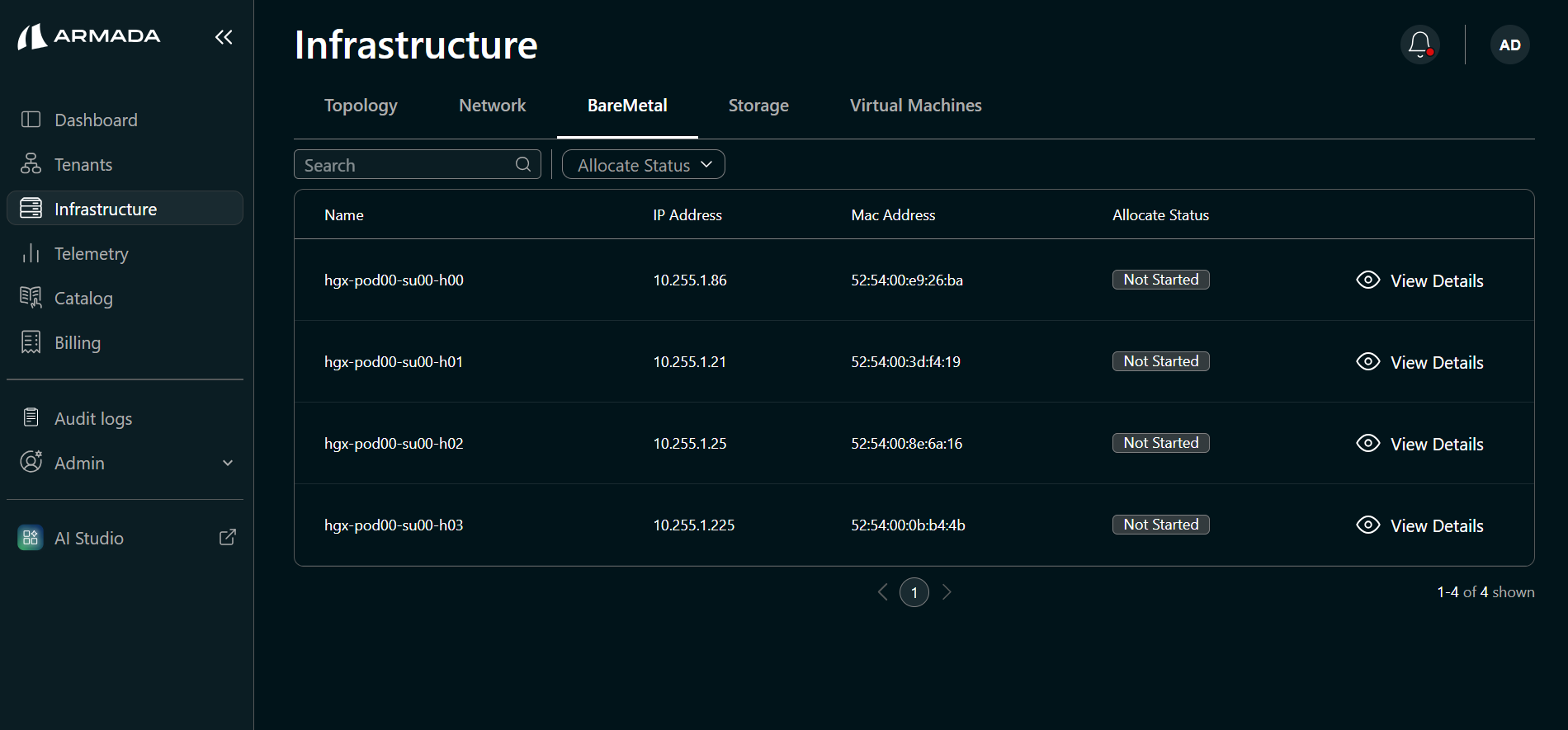The height and width of the screenshot is (730, 1568).
Task: Click the Armada logo
Action: click(89, 36)
